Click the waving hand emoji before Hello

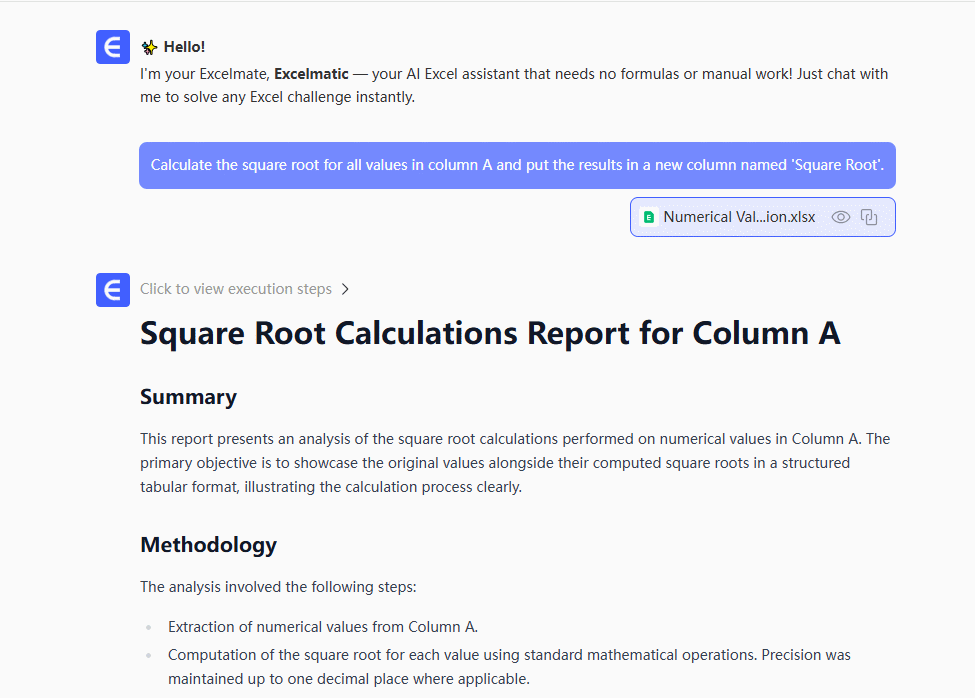(149, 47)
